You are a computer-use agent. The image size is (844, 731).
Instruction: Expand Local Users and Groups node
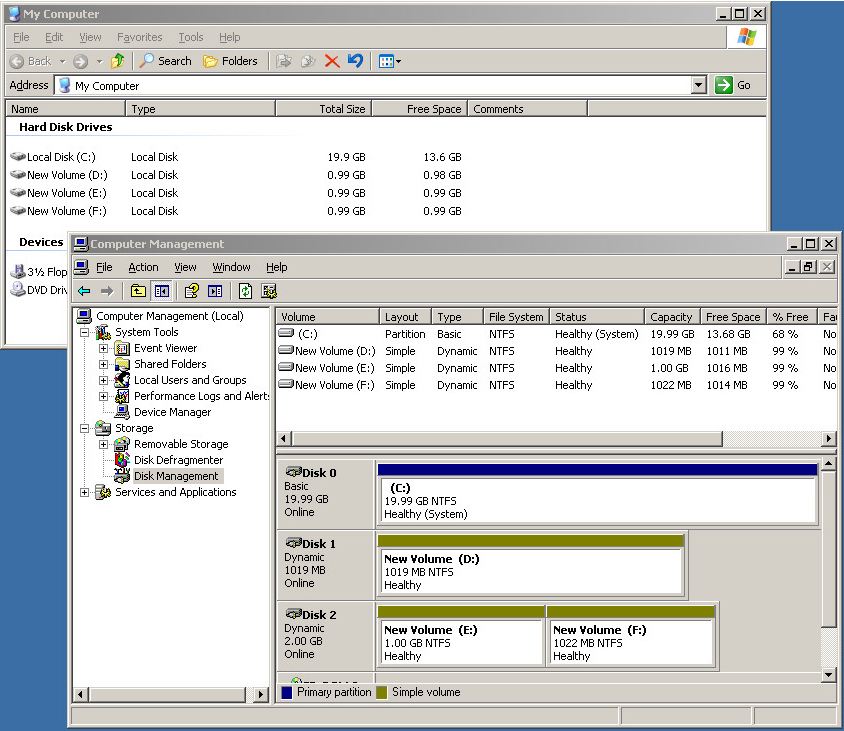103,381
